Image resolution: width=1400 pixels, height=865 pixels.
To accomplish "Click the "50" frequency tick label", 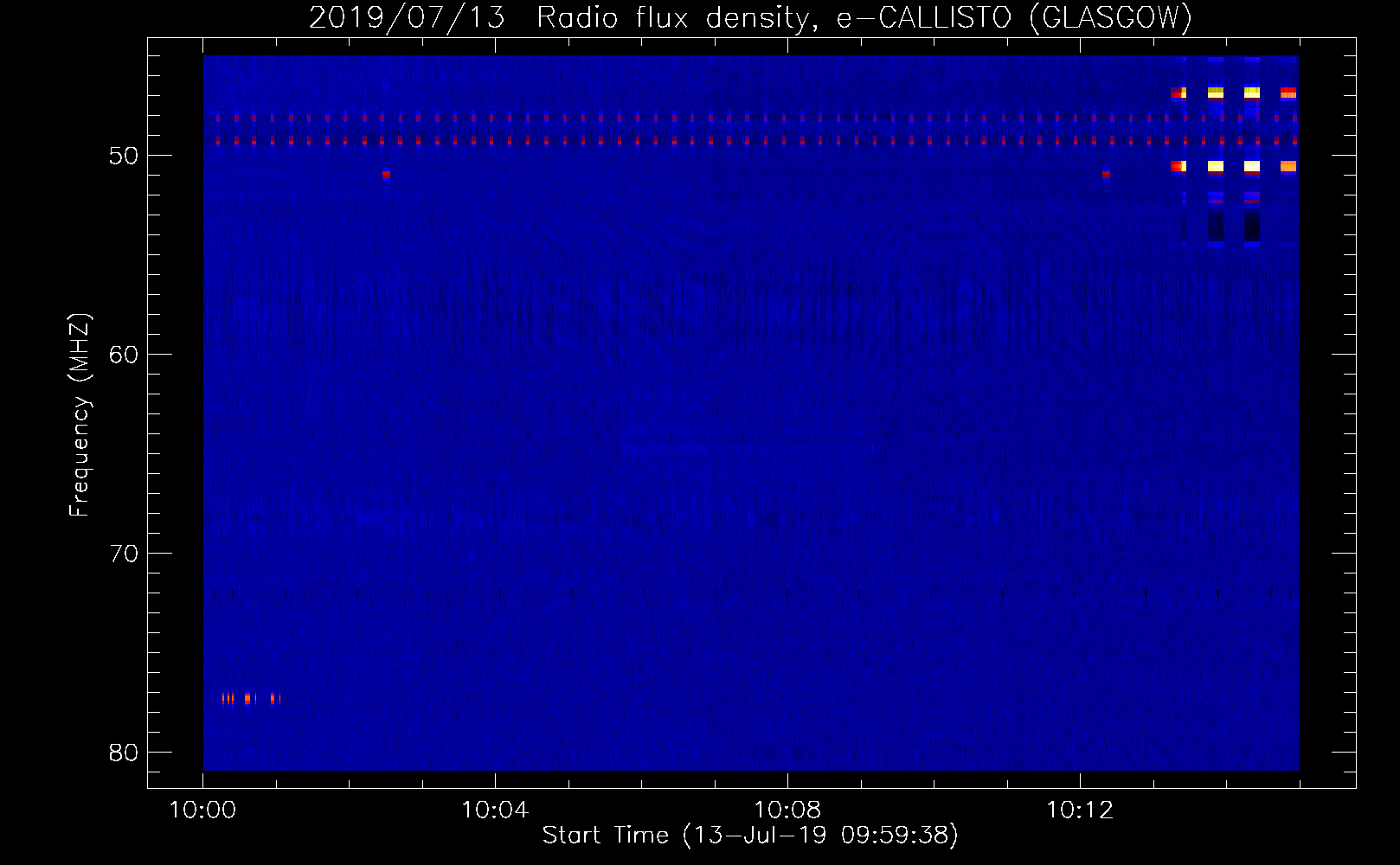I will pyautogui.click(x=124, y=156).
